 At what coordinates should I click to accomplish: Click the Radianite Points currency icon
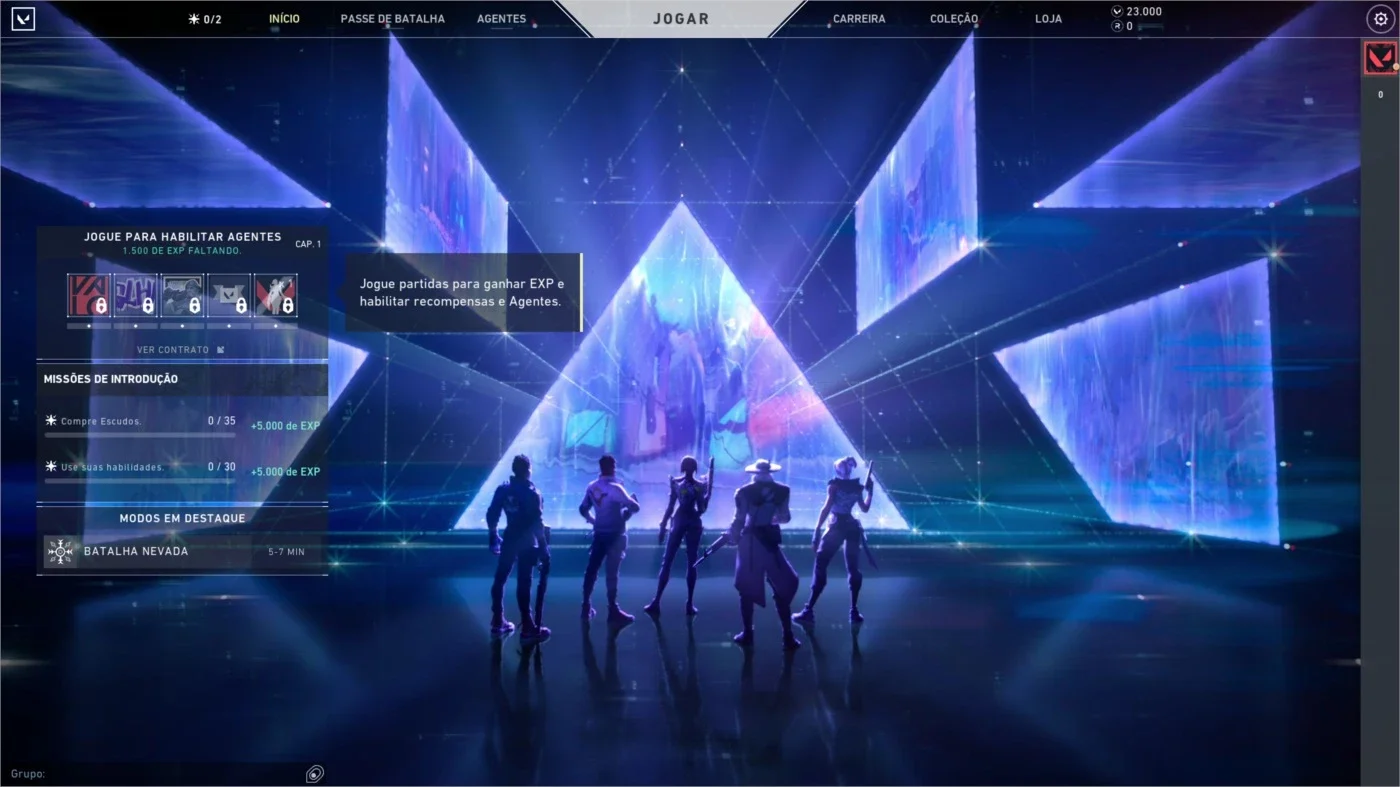point(1117,26)
